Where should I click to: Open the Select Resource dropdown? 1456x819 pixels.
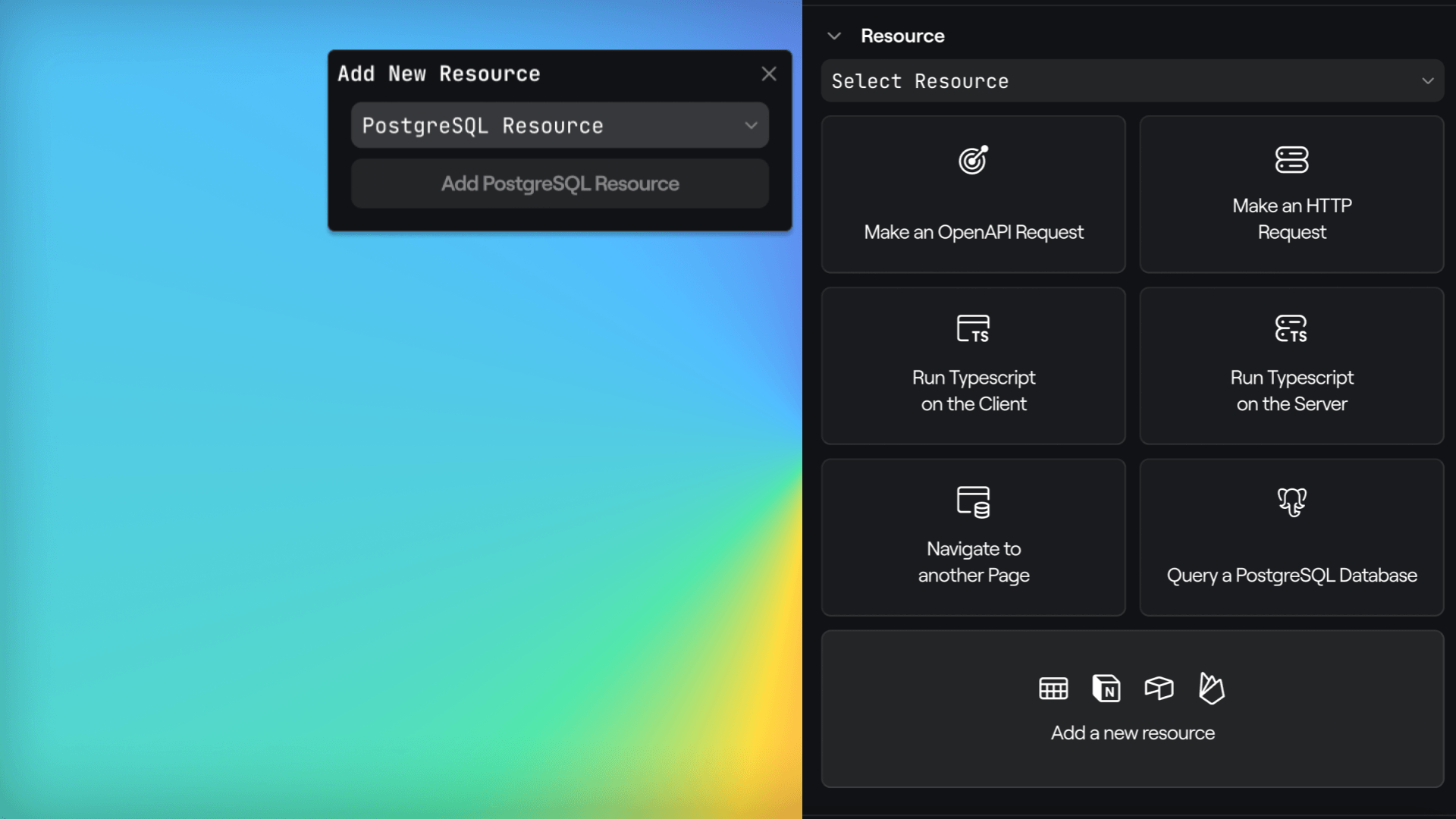(x=1133, y=80)
